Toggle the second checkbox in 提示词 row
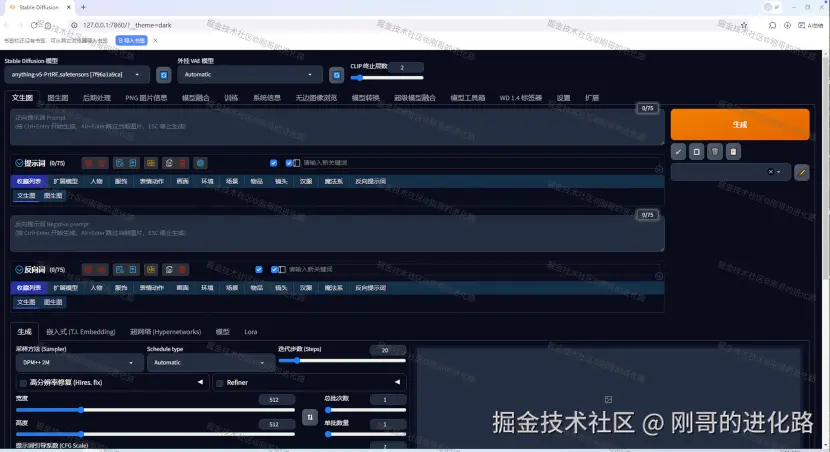The width and height of the screenshot is (830, 452). 289,163
